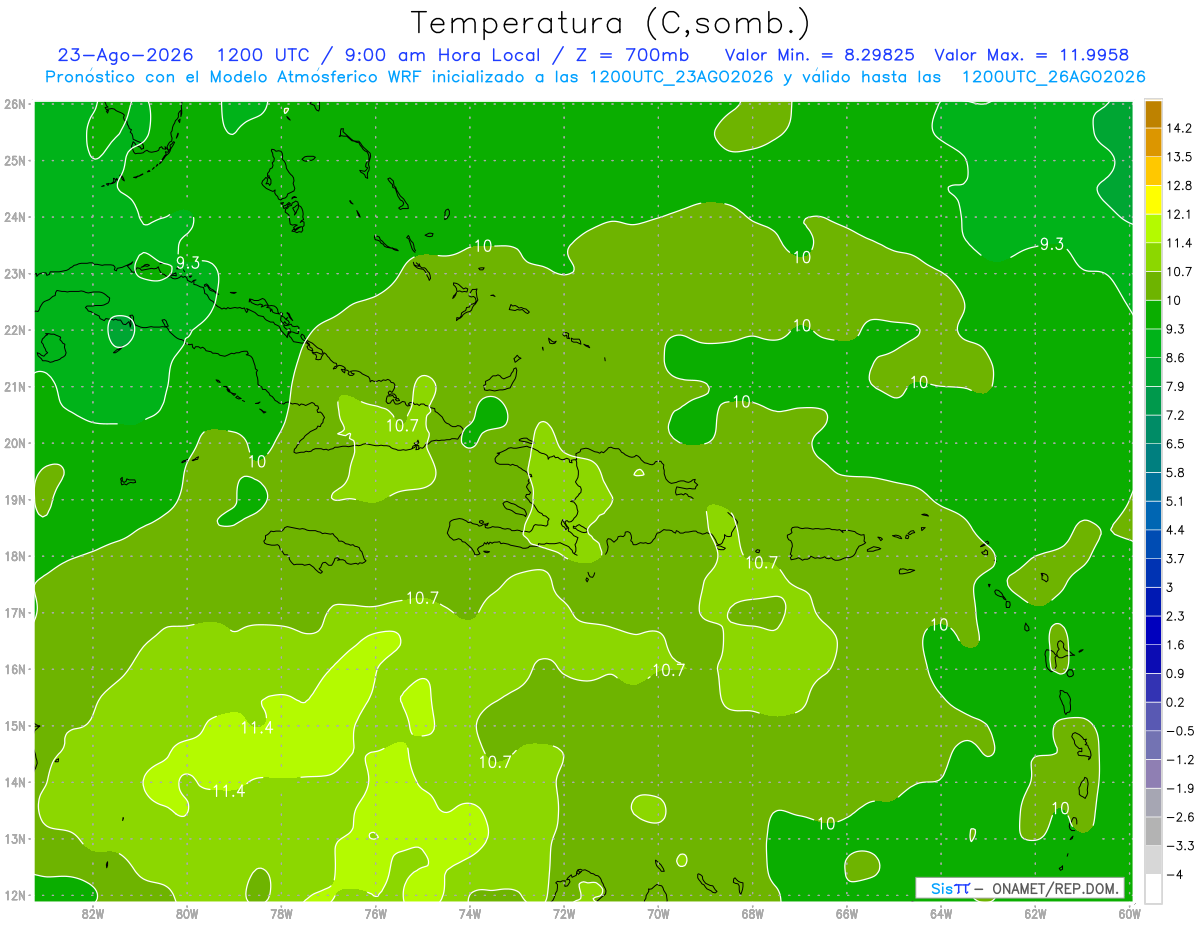Image resolution: width=1200 pixels, height=927 pixels.
Task: Click the 78W longitude axis label
Action: pyautogui.click(x=281, y=913)
